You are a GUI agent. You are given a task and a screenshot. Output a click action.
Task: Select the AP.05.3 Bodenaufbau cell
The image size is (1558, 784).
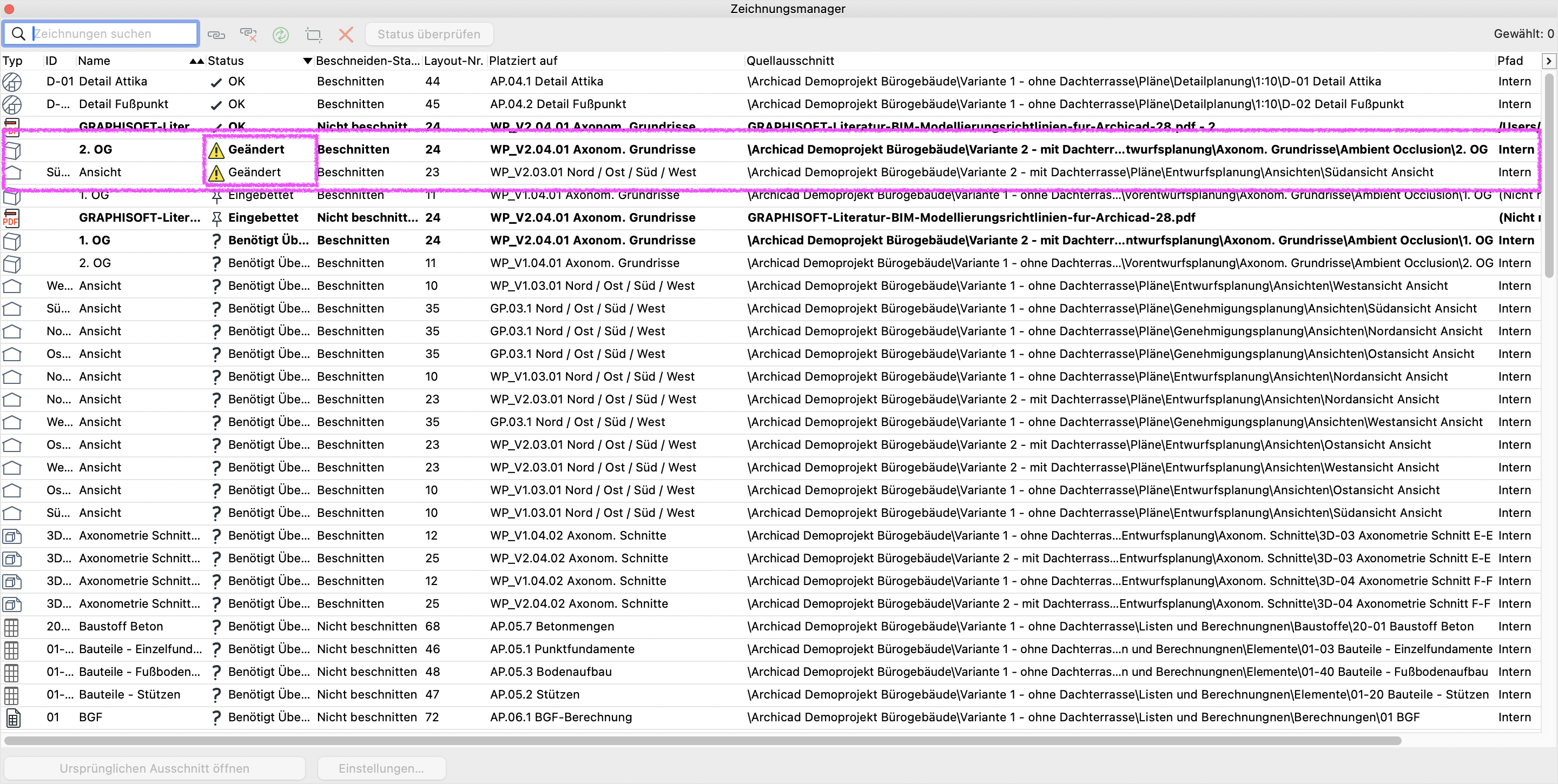[x=550, y=672]
